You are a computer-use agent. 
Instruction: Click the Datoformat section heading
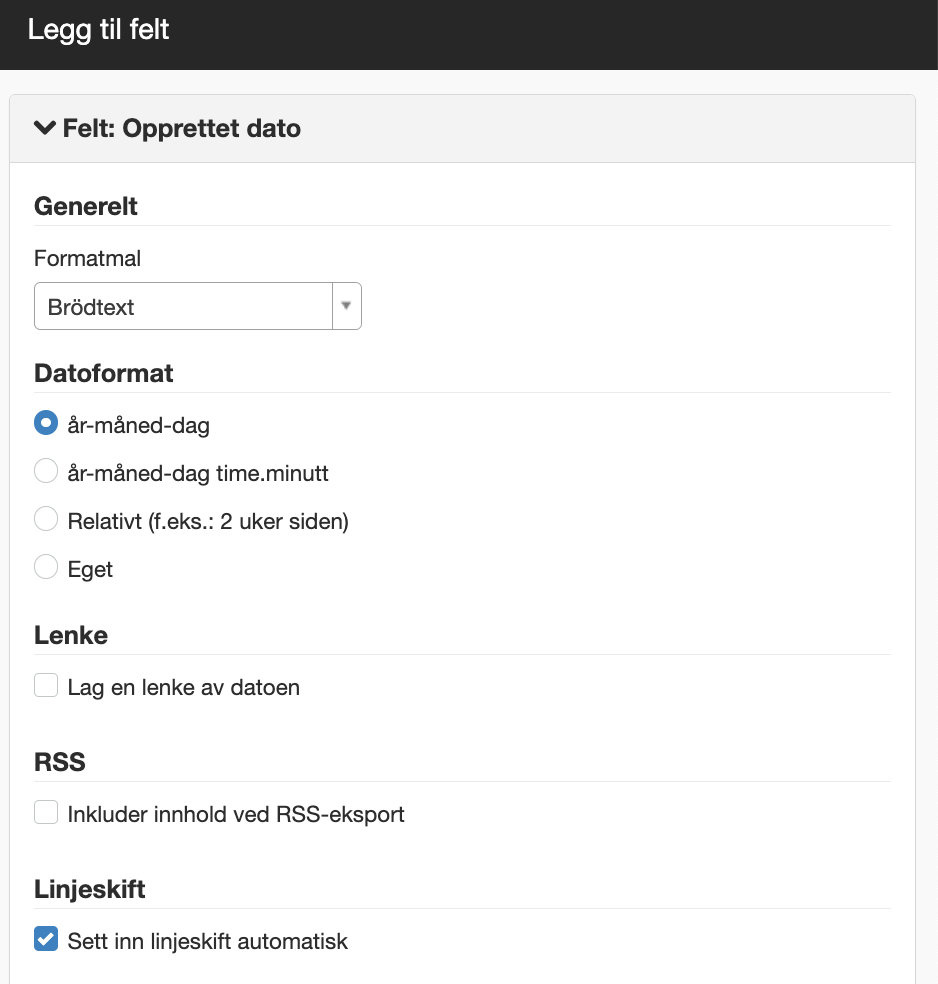pyautogui.click(x=104, y=373)
